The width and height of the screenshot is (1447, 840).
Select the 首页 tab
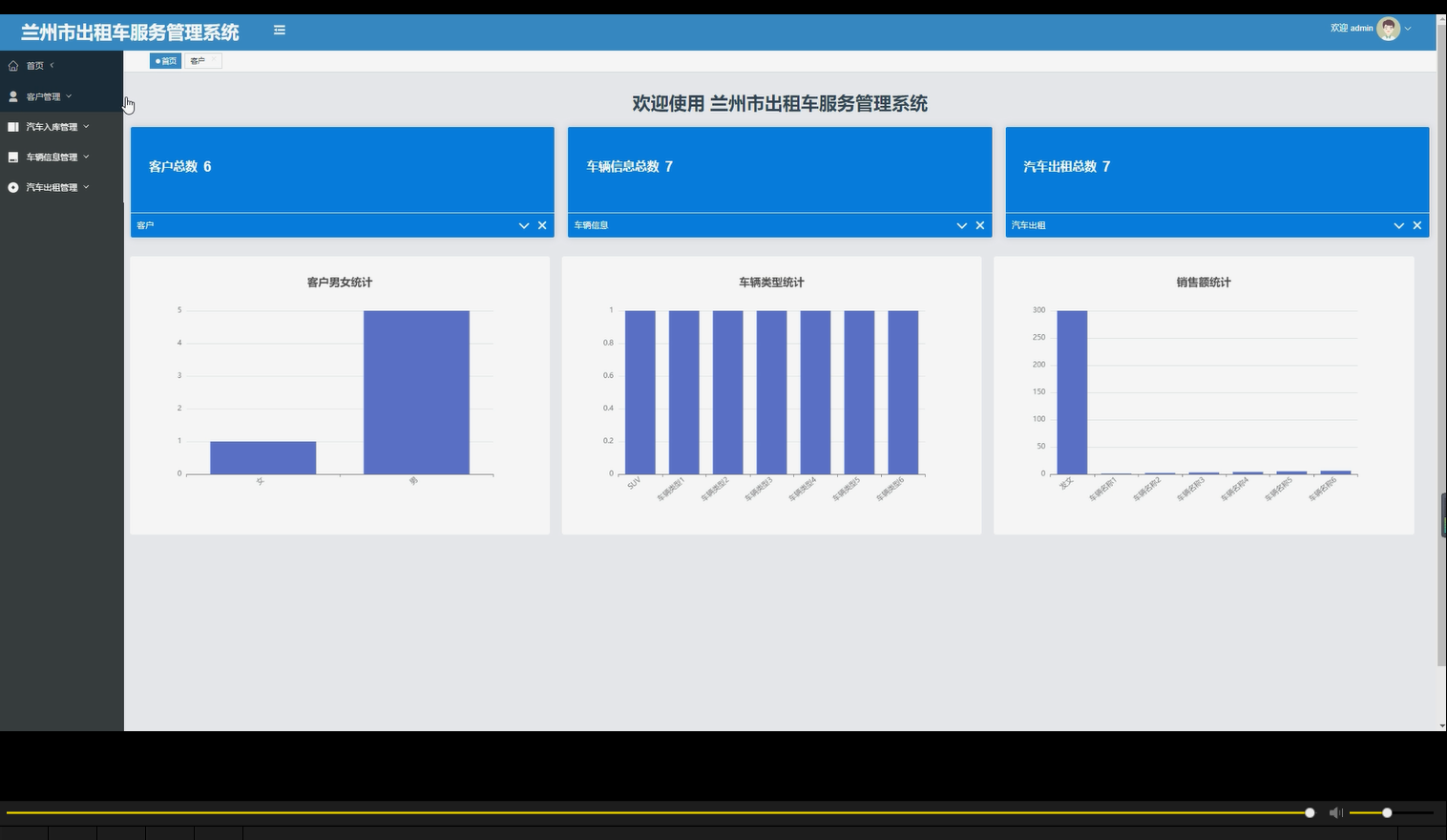pos(164,60)
